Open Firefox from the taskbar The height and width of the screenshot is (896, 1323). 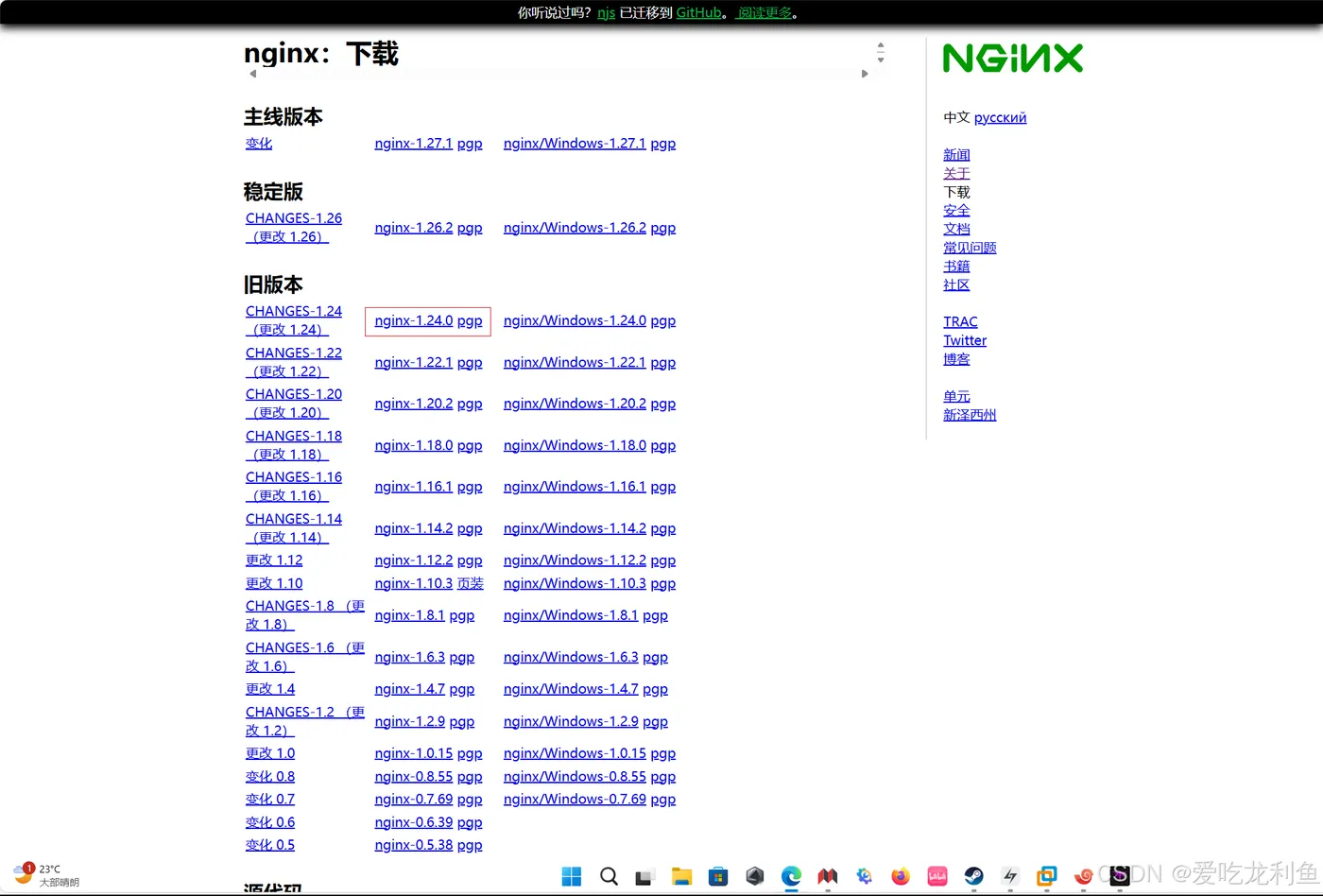click(x=901, y=876)
